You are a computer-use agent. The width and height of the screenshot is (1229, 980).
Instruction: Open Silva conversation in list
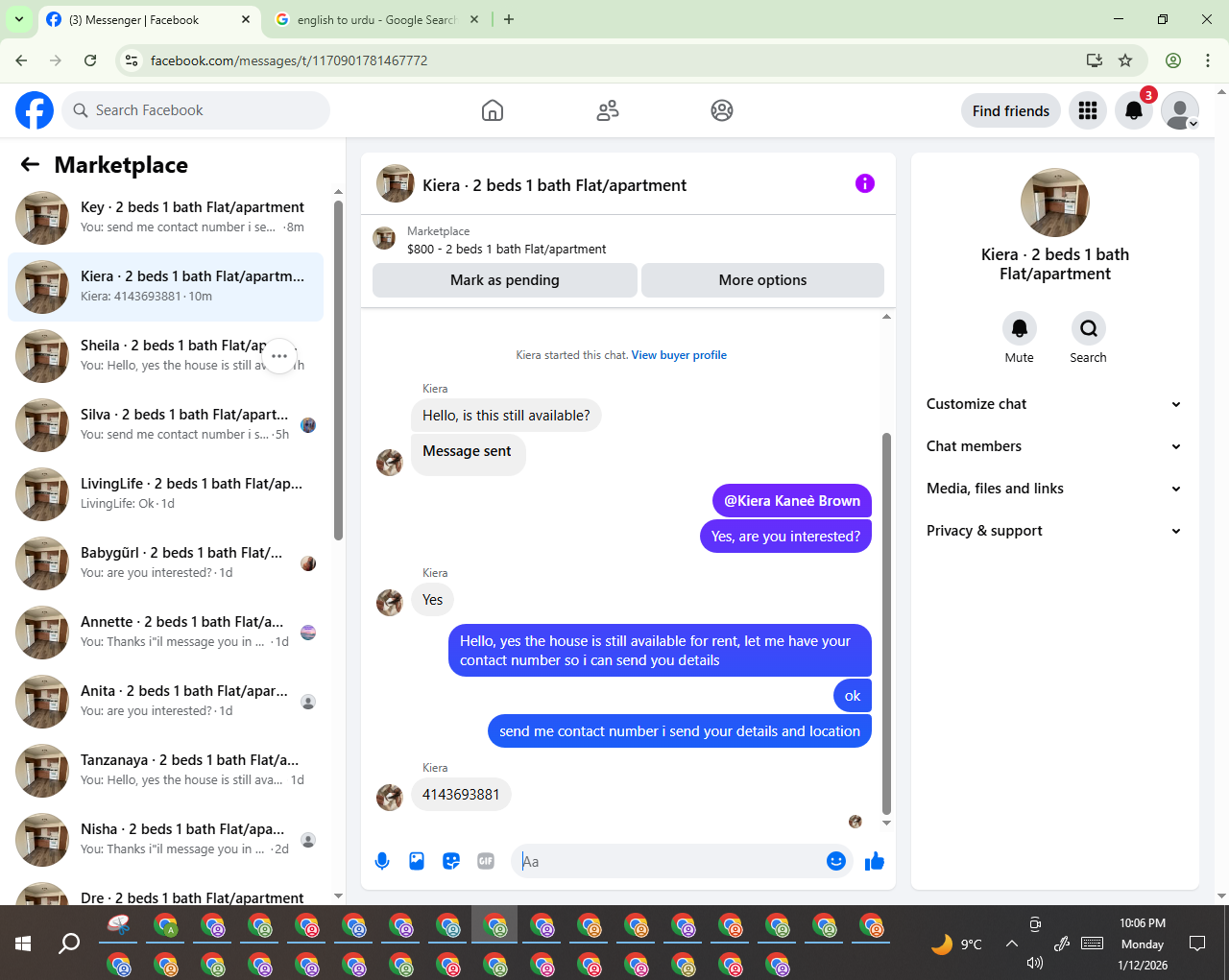[x=165, y=424]
